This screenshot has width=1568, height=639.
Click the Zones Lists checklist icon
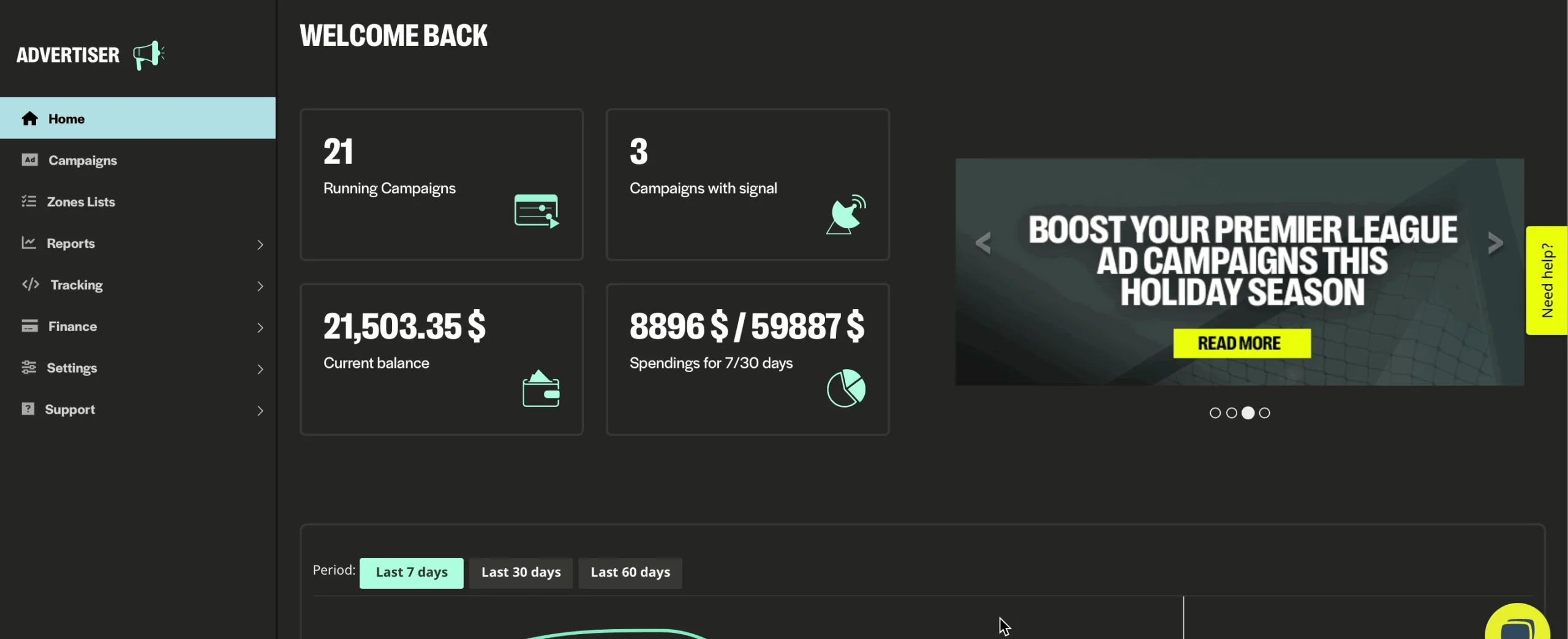29,201
